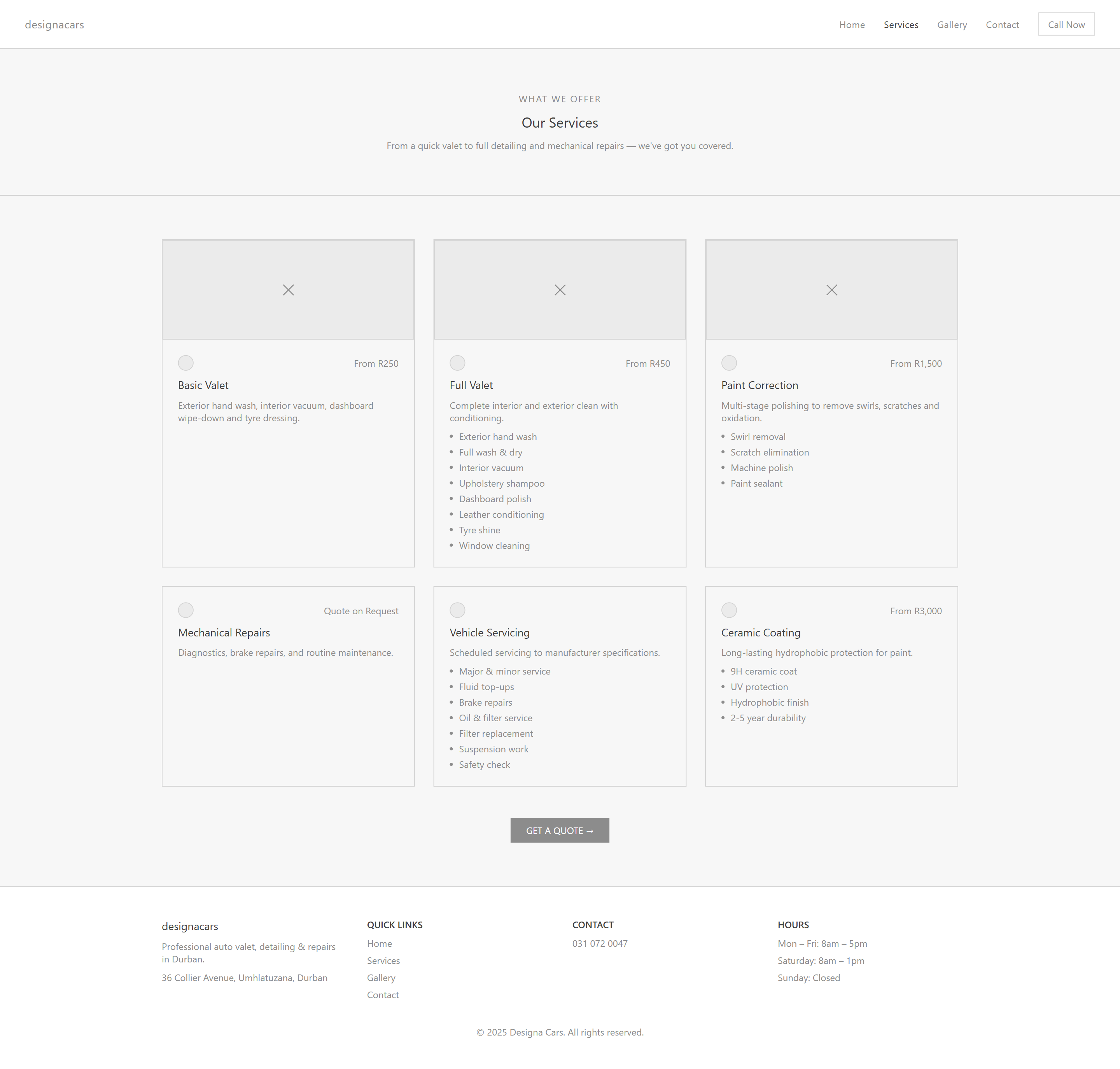Click the Full Valet card title
Screen dimensions: 1120x1069
click(471, 385)
